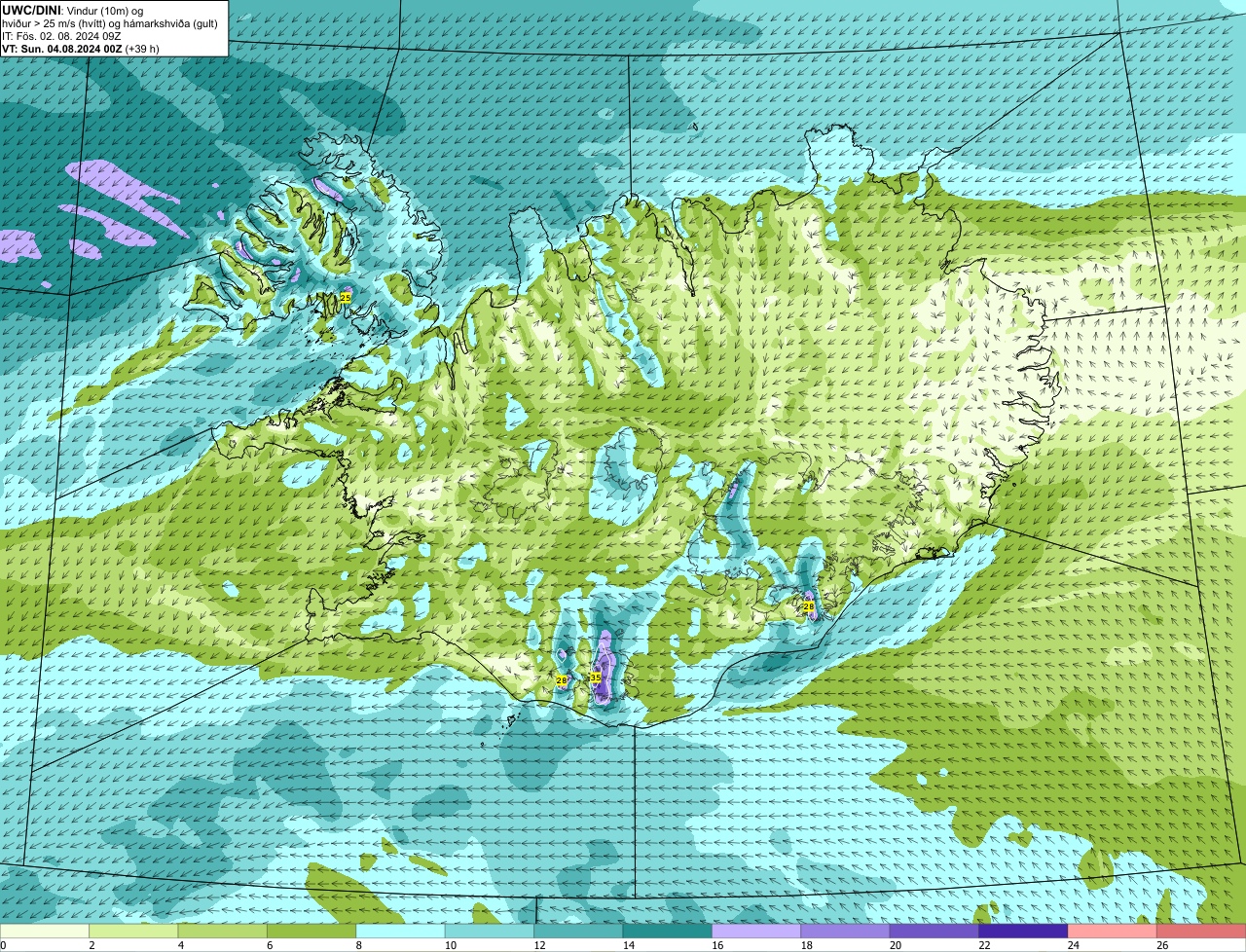1246x952 pixels.
Task: Click the 'VT: Sun. 04.08.2024 00Z (+39 h)' line
Action: [x=81, y=48]
